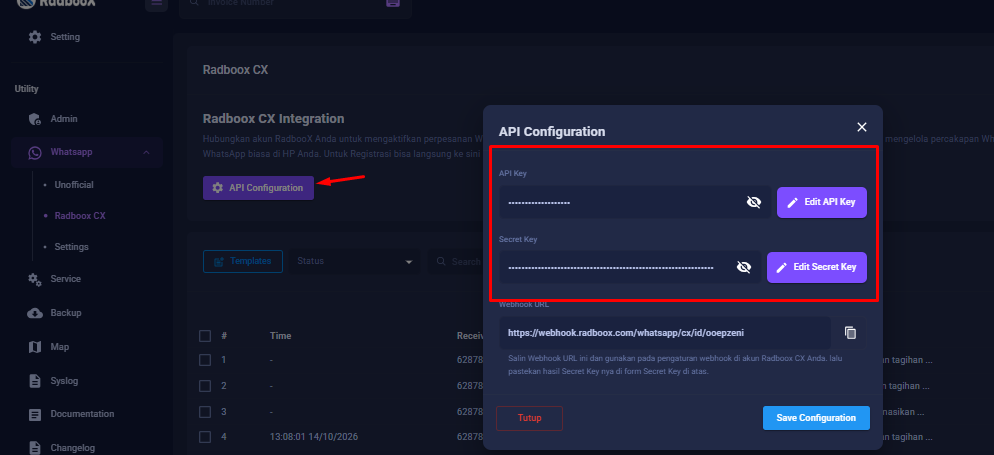Click the Radboox CX page heading
The height and width of the screenshot is (455, 994).
point(235,70)
